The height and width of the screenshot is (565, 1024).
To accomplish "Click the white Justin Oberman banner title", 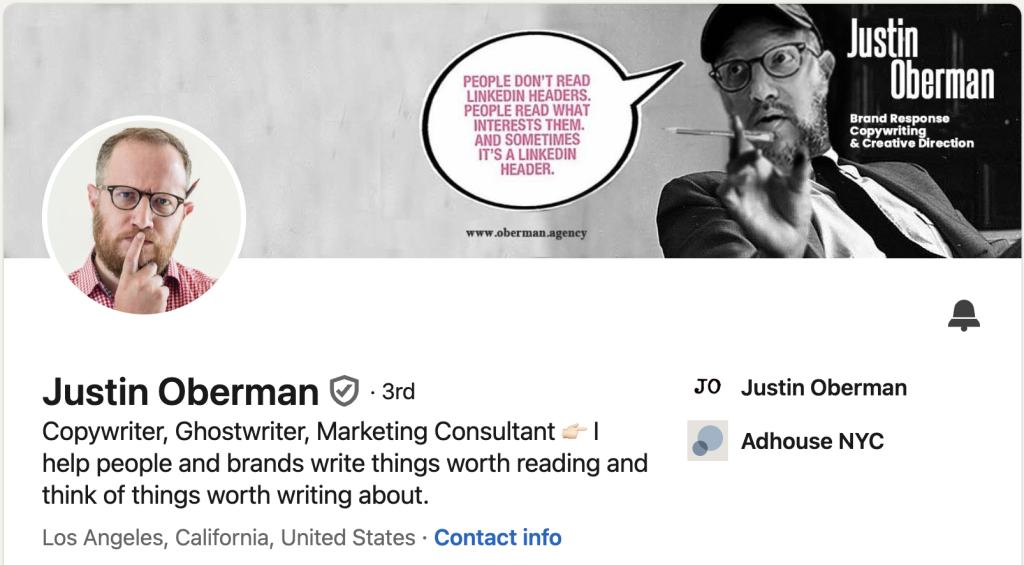I will coord(919,62).
